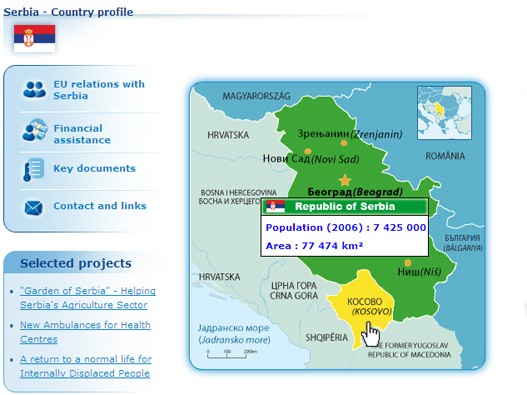Click the people icon beside EU relations
This screenshot has width=527, height=395.
[34, 90]
